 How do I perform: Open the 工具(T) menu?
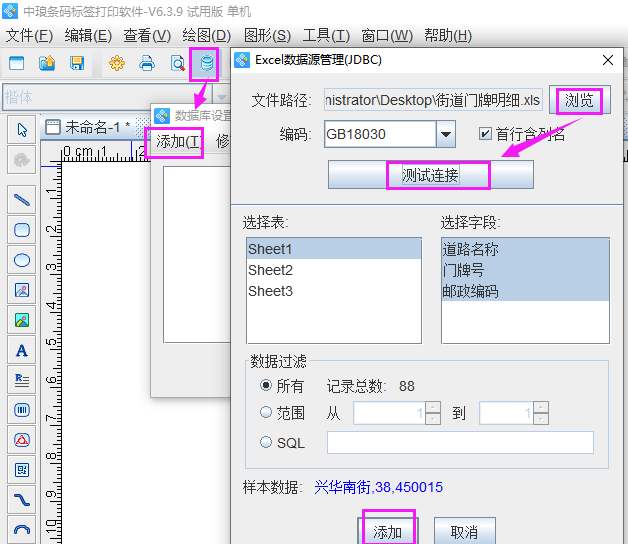pyautogui.click(x=326, y=36)
